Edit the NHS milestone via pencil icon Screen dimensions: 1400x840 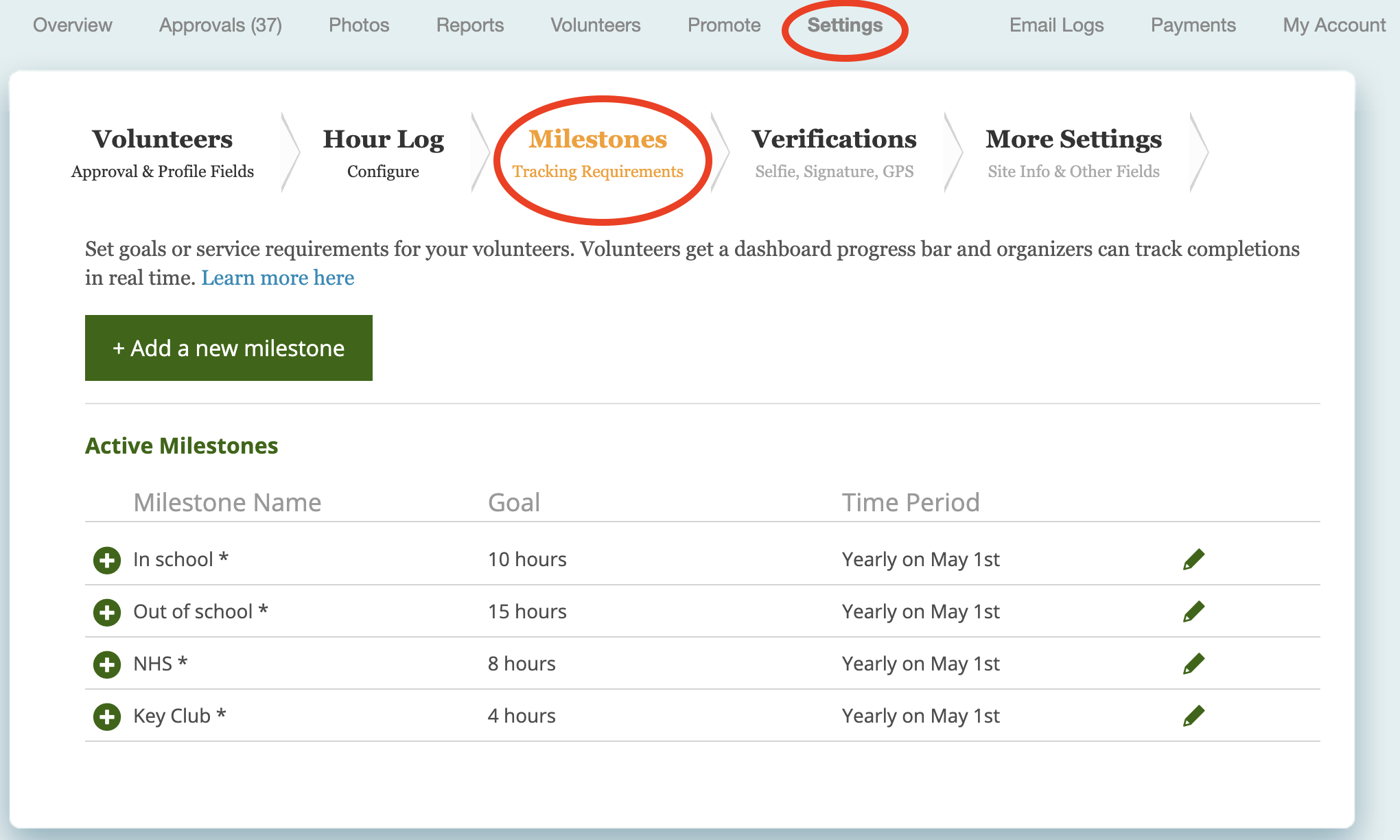click(x=1193, y=664)
